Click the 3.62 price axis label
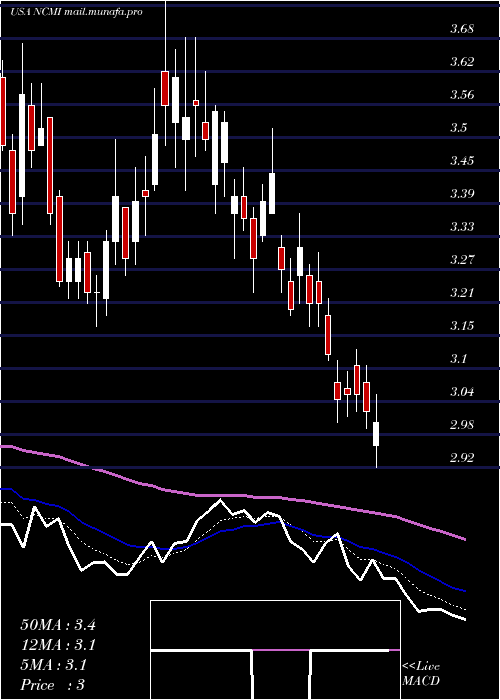500x700 pixels. pos(461,62)
